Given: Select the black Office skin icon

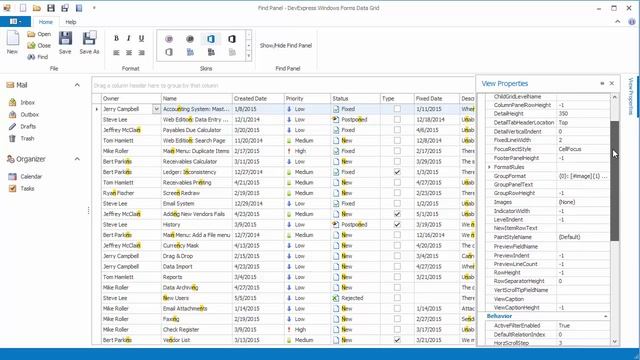Looking at the screenshot, I should [x=232, y=39].
